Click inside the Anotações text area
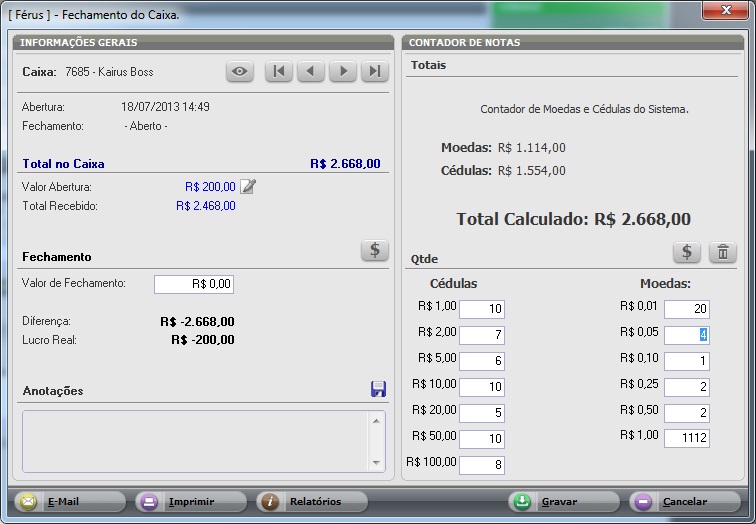 (x=203, y=441)
